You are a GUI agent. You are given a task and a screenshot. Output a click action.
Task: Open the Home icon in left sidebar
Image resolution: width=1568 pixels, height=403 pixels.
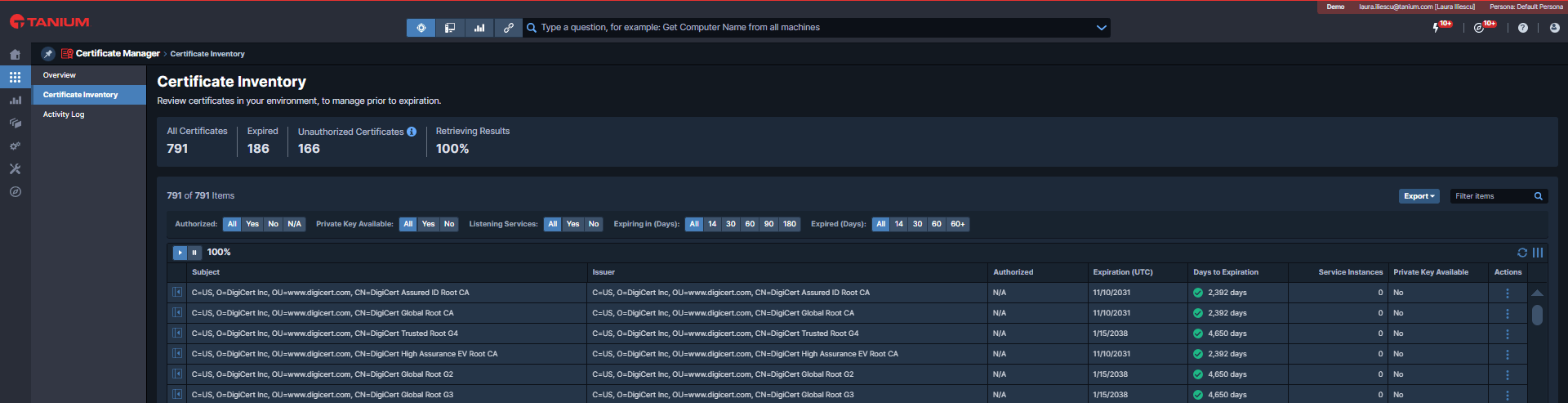click(x=15, y=55)
